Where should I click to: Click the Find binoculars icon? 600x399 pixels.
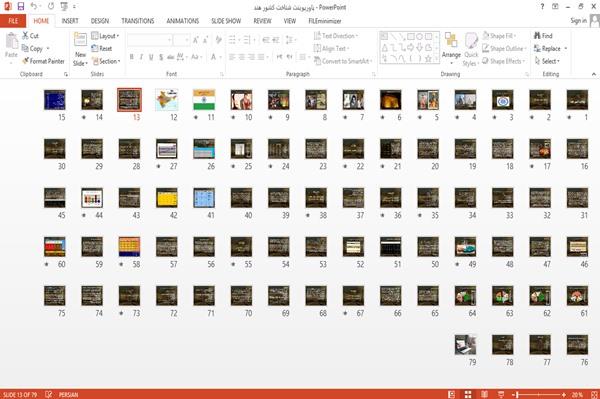(x=537, y=36)
